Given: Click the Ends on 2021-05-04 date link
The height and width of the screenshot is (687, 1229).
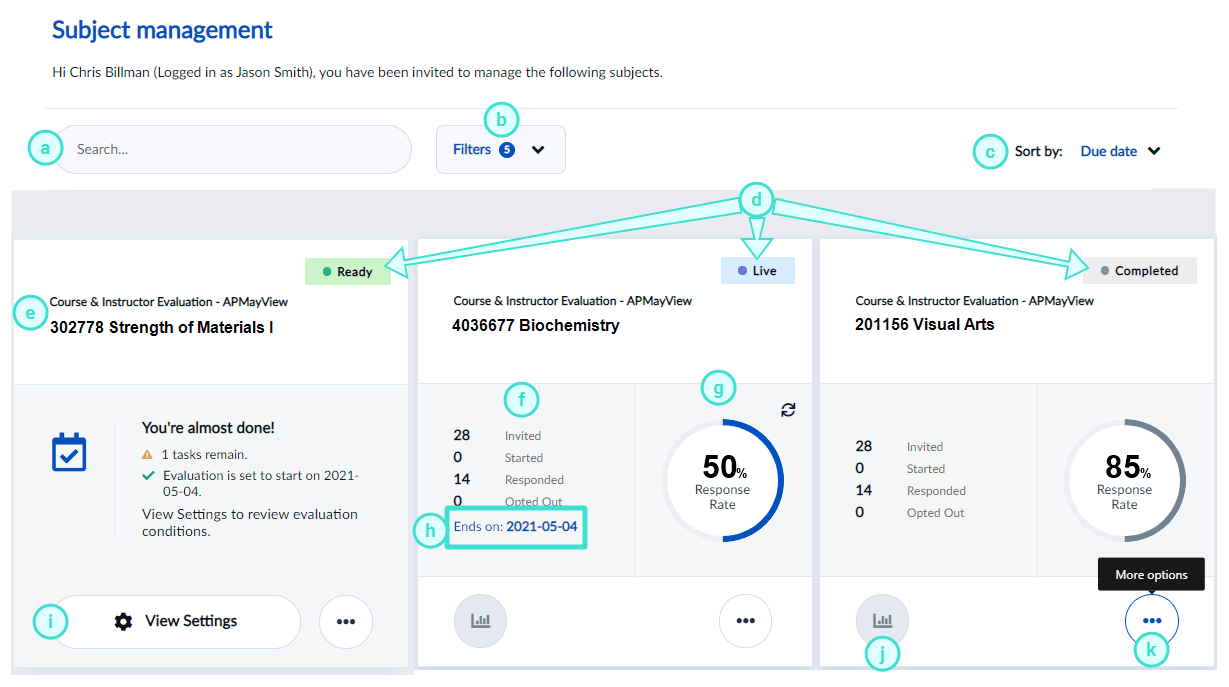Looking at the screenshot, I should 516,526.
